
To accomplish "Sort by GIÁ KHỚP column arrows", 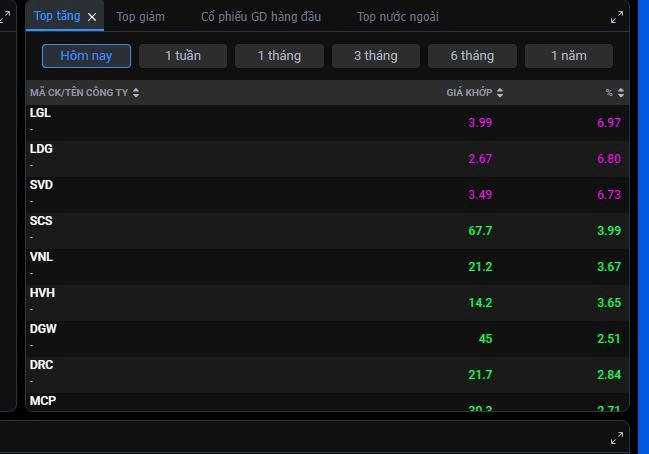I will (x=500, y=93).
